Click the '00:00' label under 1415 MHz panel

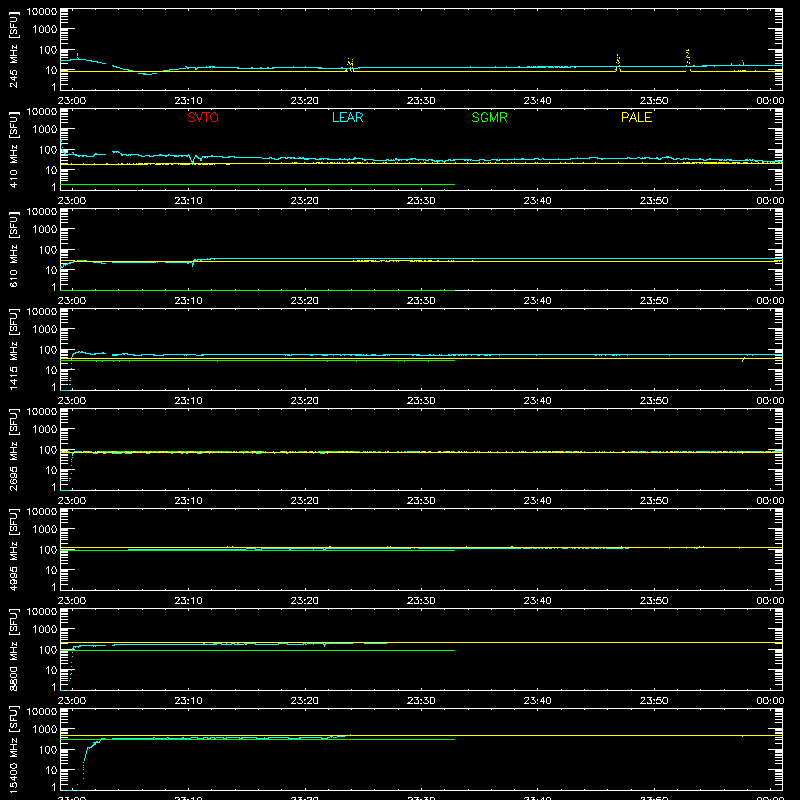pyautogui.click(x=770, y=401)
